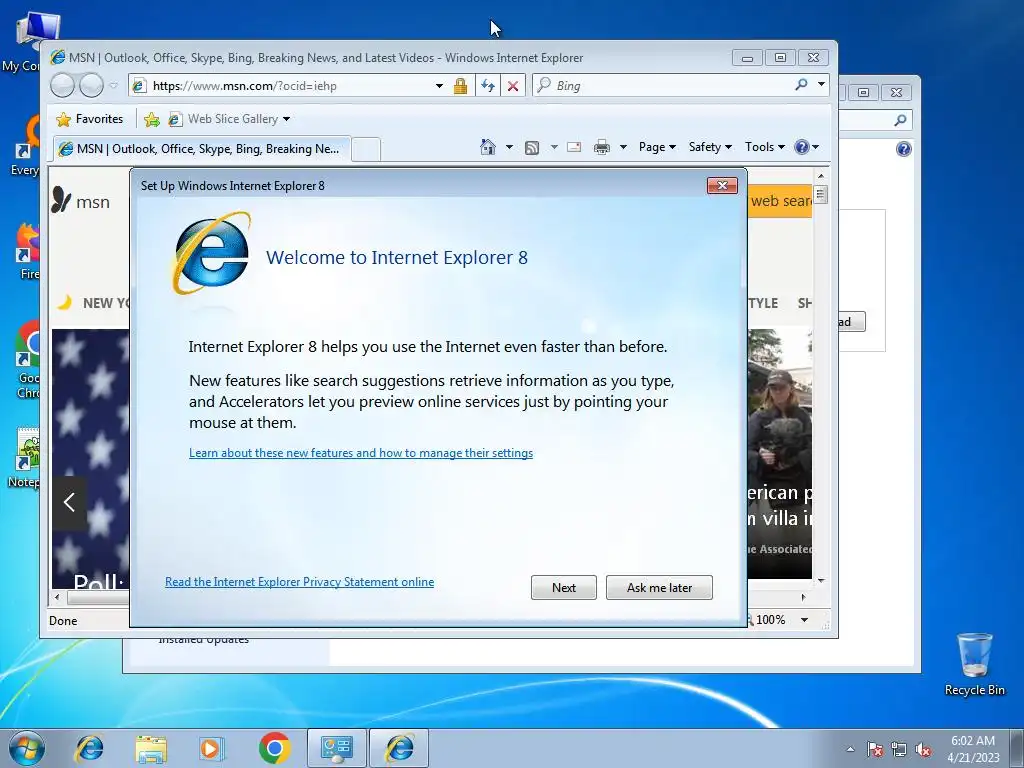This screenshot has height=768, width=1024.
Task: Open the zoom level 100% dropdown
Action: pos(805,620)
